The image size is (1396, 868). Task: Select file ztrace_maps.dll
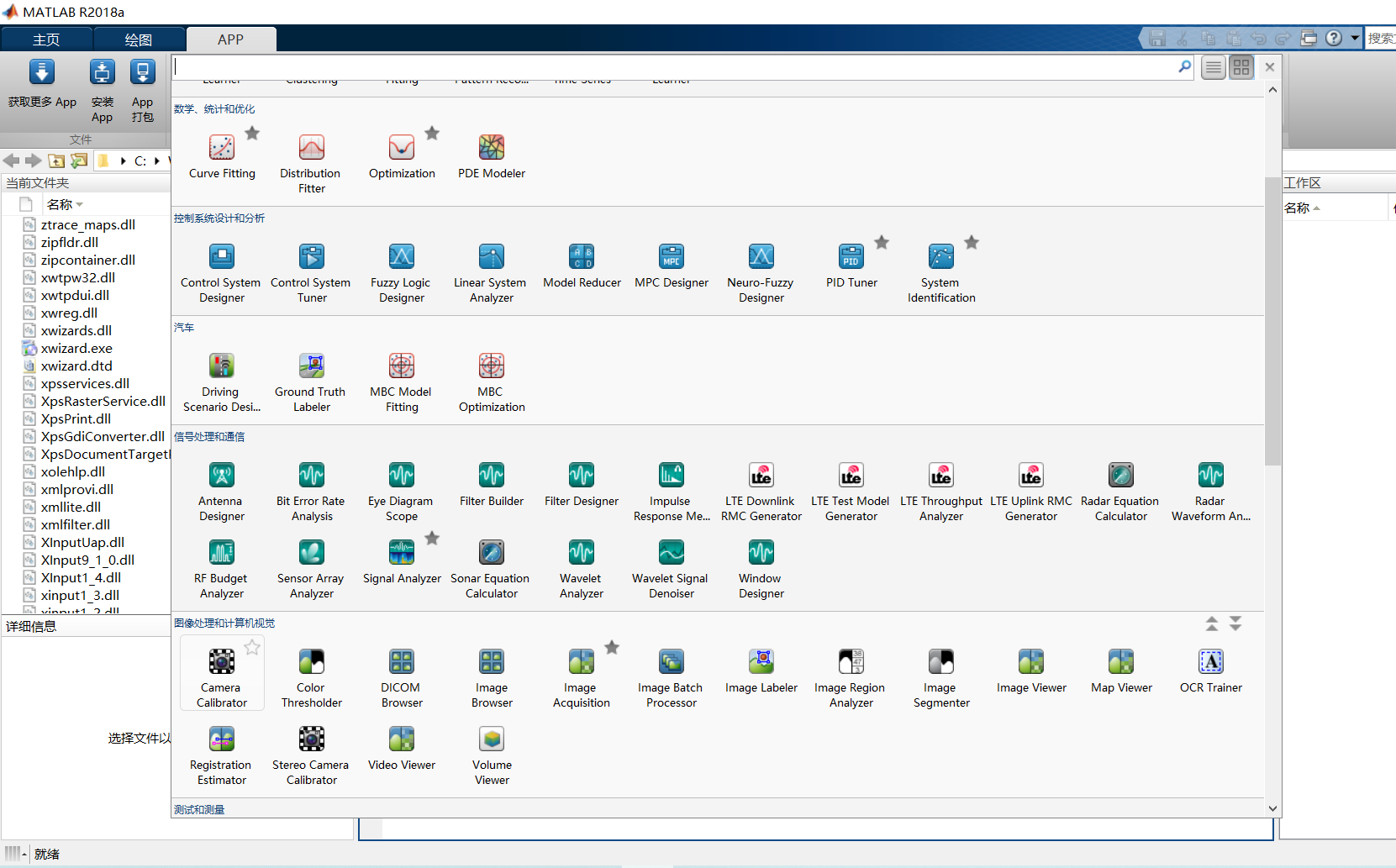coord(88,224)
